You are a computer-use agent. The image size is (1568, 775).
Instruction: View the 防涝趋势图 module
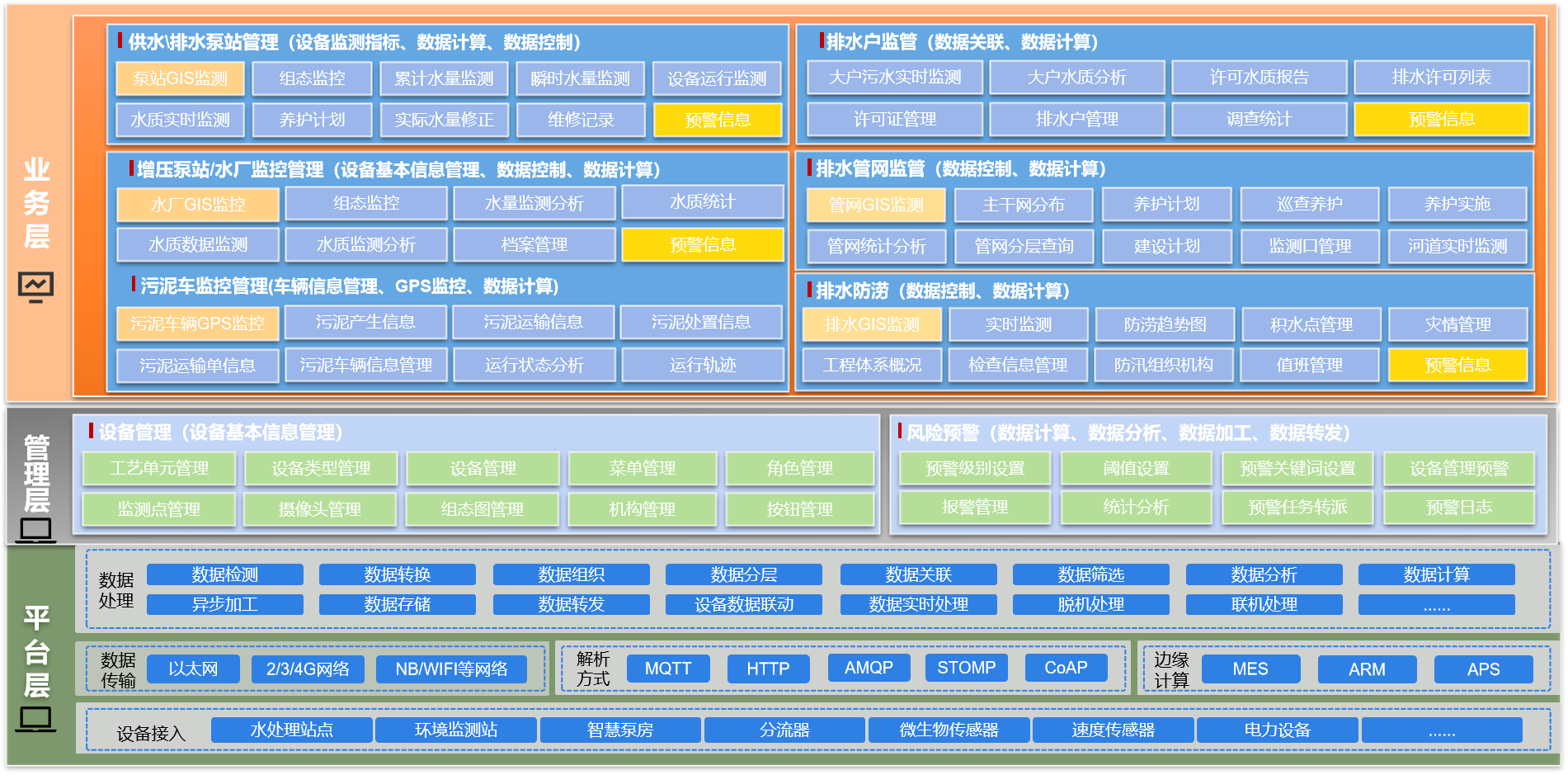click(x=1164, y=324)
